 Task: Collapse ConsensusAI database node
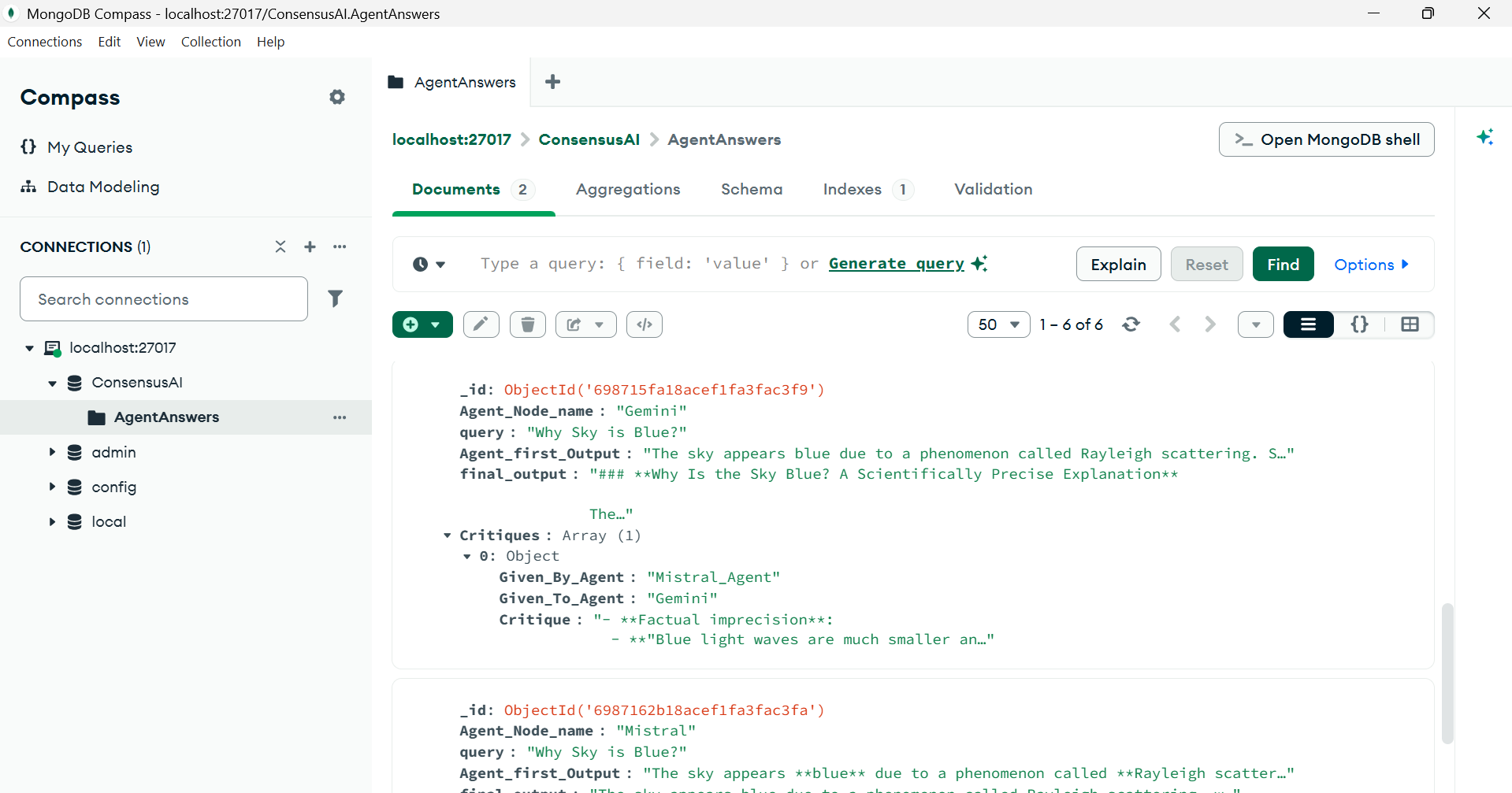[52, 384]
